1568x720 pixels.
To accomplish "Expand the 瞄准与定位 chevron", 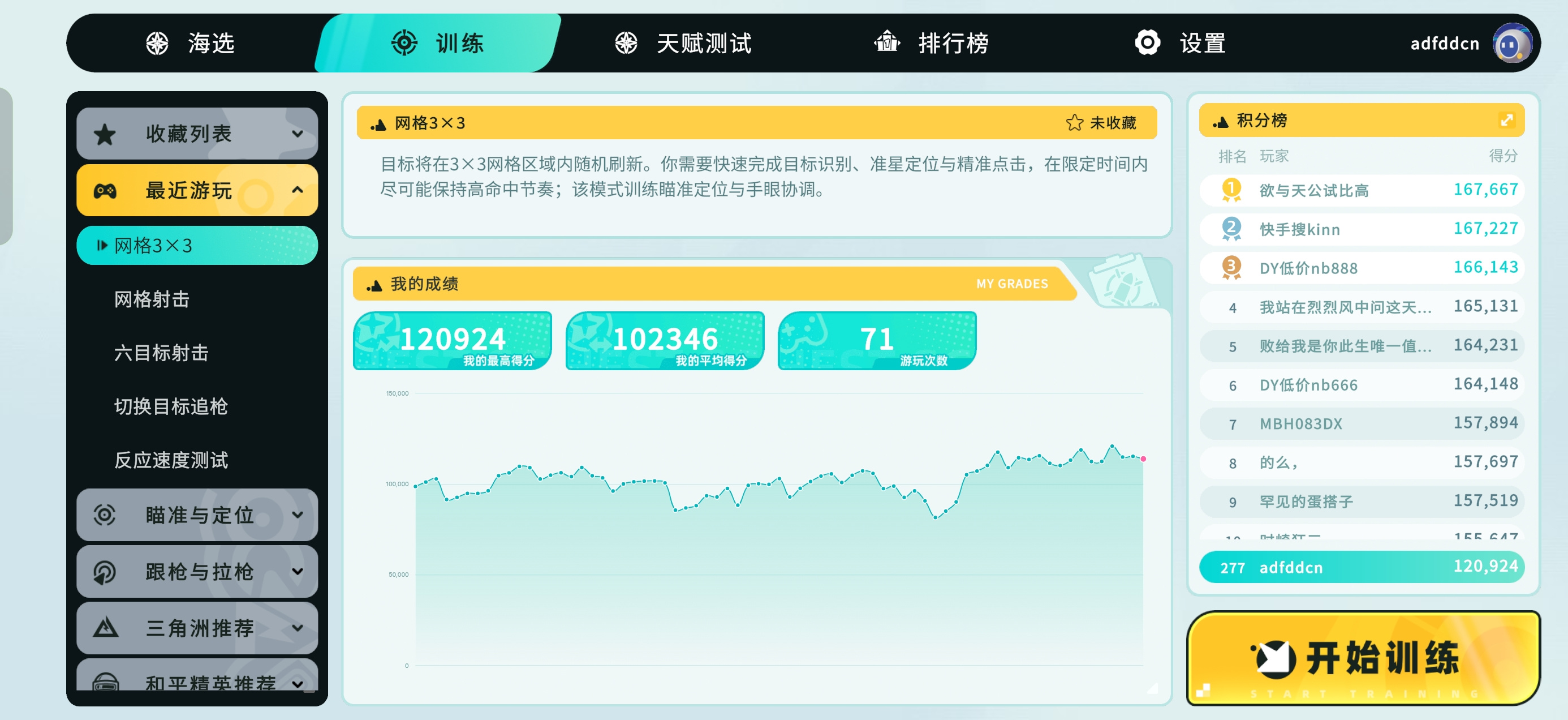I will tap(297, 515).
